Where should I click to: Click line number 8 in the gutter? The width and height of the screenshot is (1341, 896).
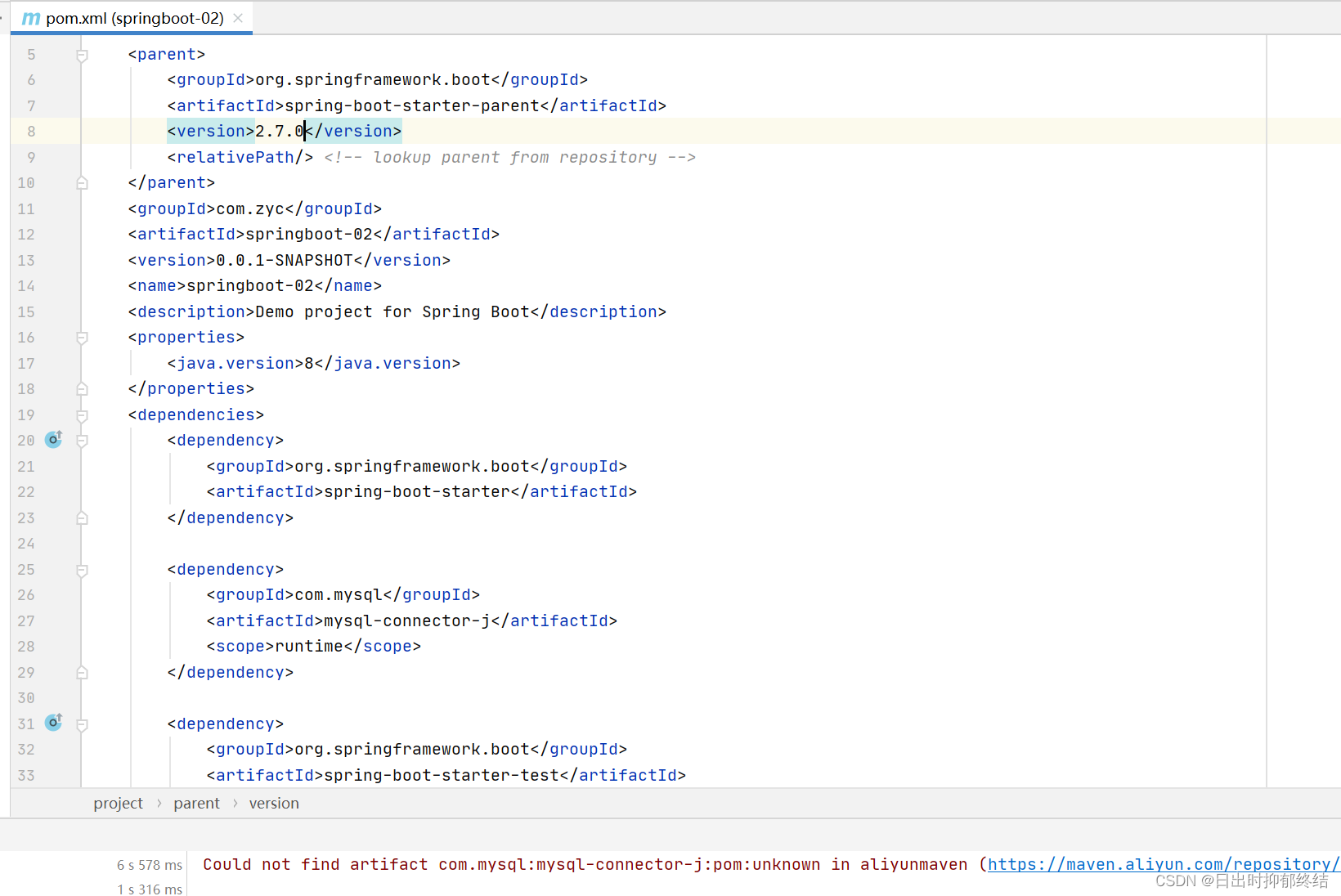tap(31, 131)
